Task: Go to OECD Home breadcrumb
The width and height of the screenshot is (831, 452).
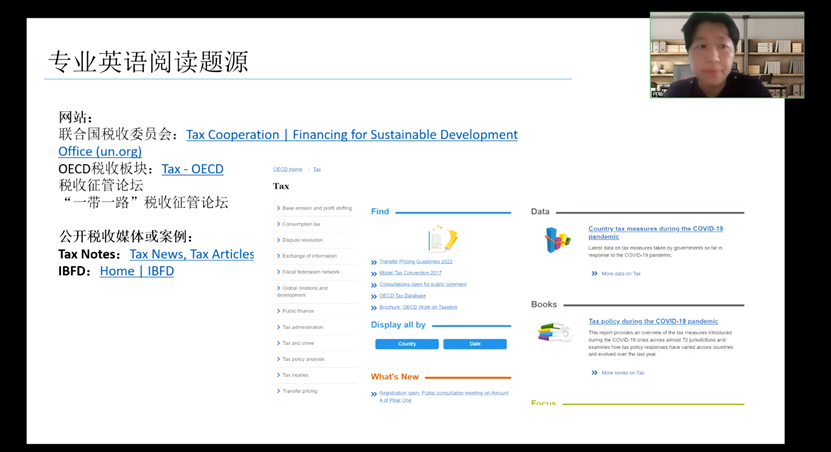Action: point(288,169)
